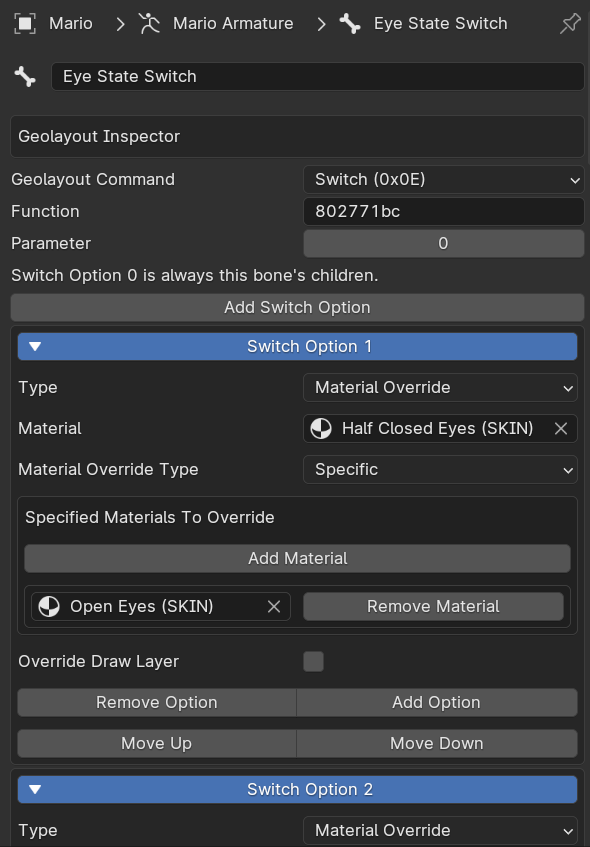Clear the Open Eyes (SKIN) material slot

274,607
